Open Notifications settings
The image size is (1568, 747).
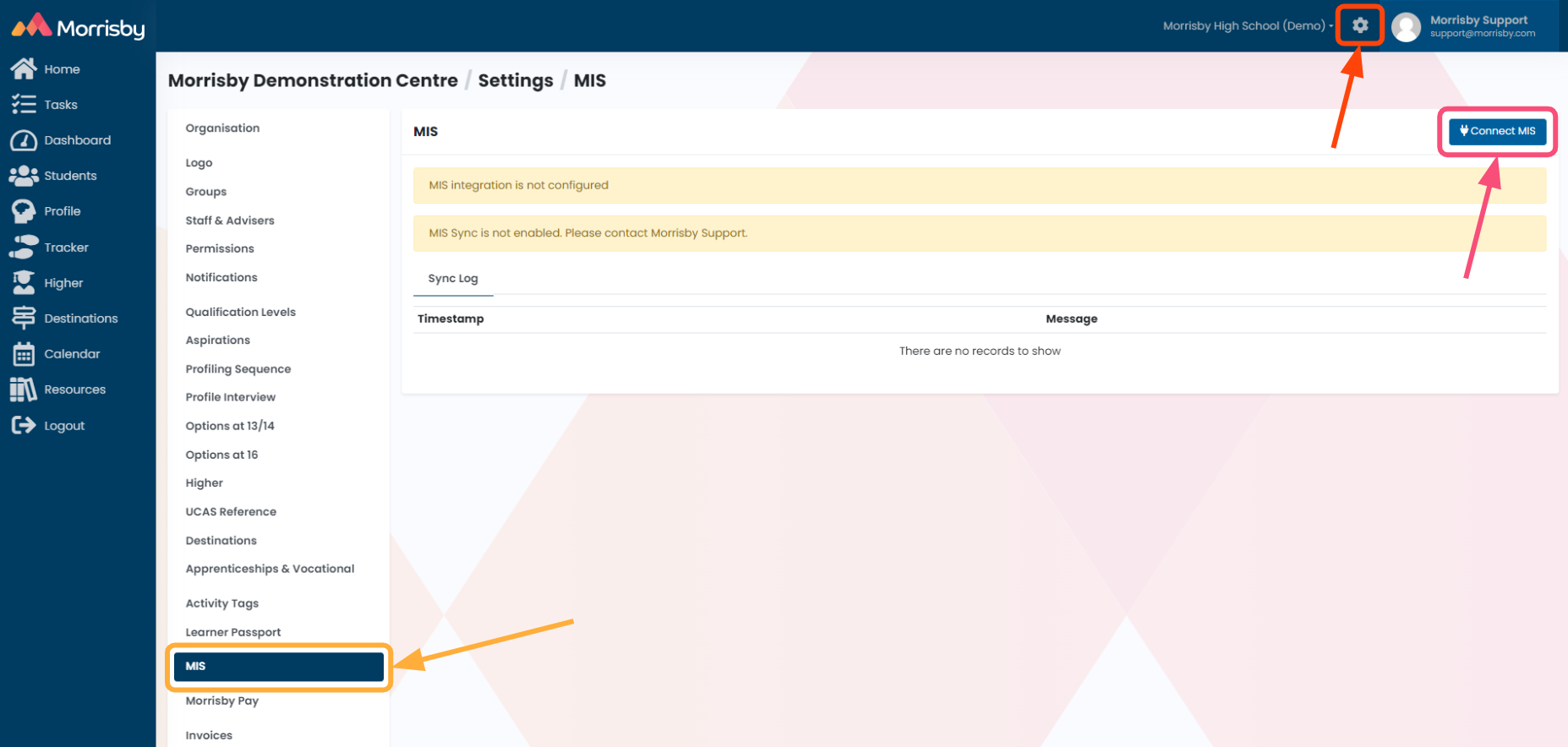(x=221, y=277)
